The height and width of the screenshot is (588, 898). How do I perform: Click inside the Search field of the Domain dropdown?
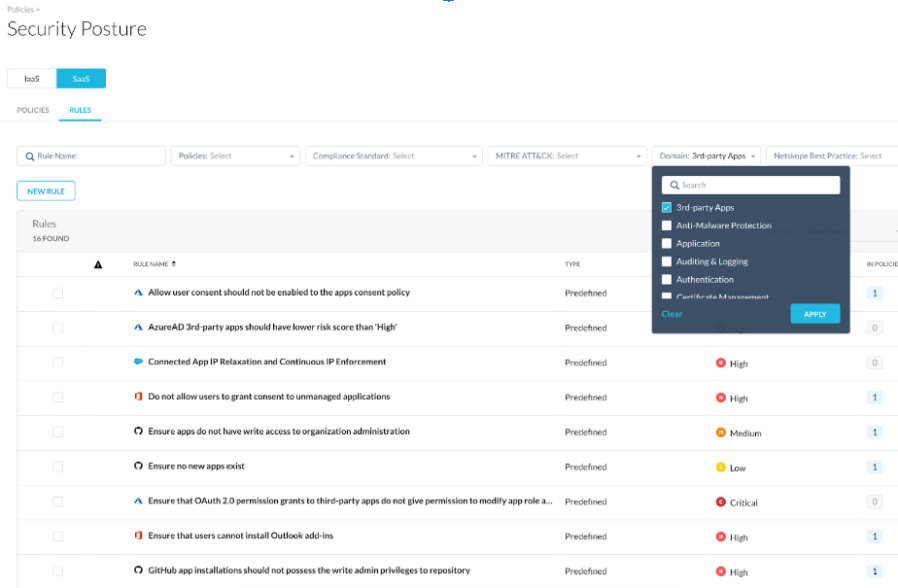point(750,184)
